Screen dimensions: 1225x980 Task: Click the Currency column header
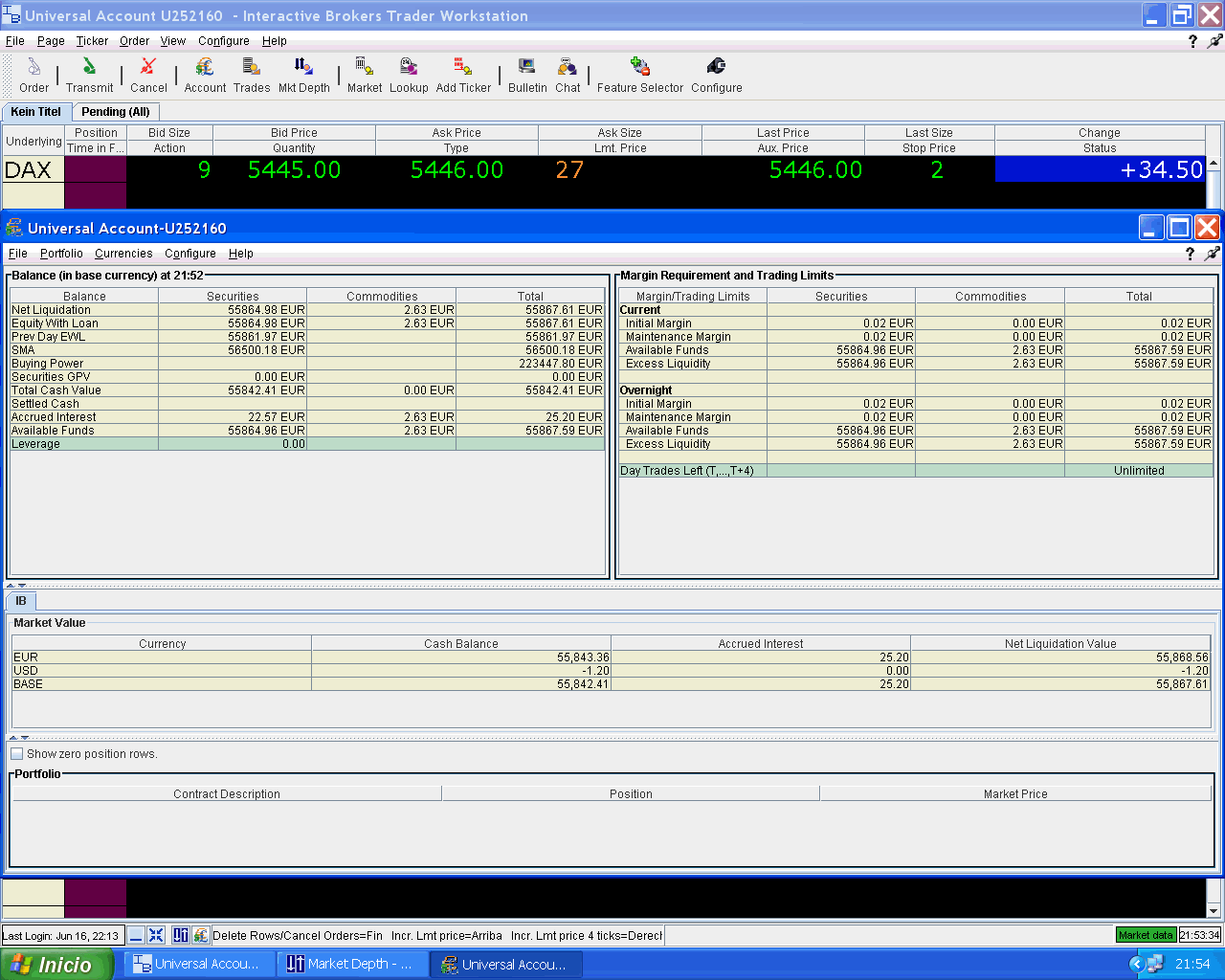point(162,643)
